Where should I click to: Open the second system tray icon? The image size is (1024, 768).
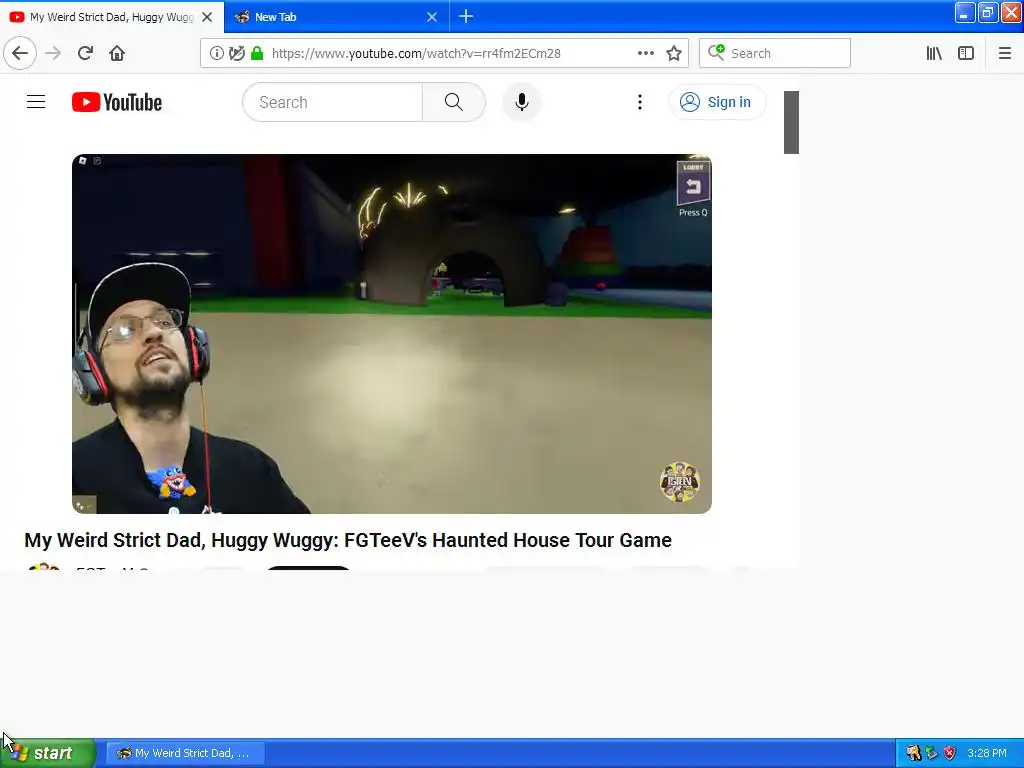pyautogui.click(x=931, y=753)
